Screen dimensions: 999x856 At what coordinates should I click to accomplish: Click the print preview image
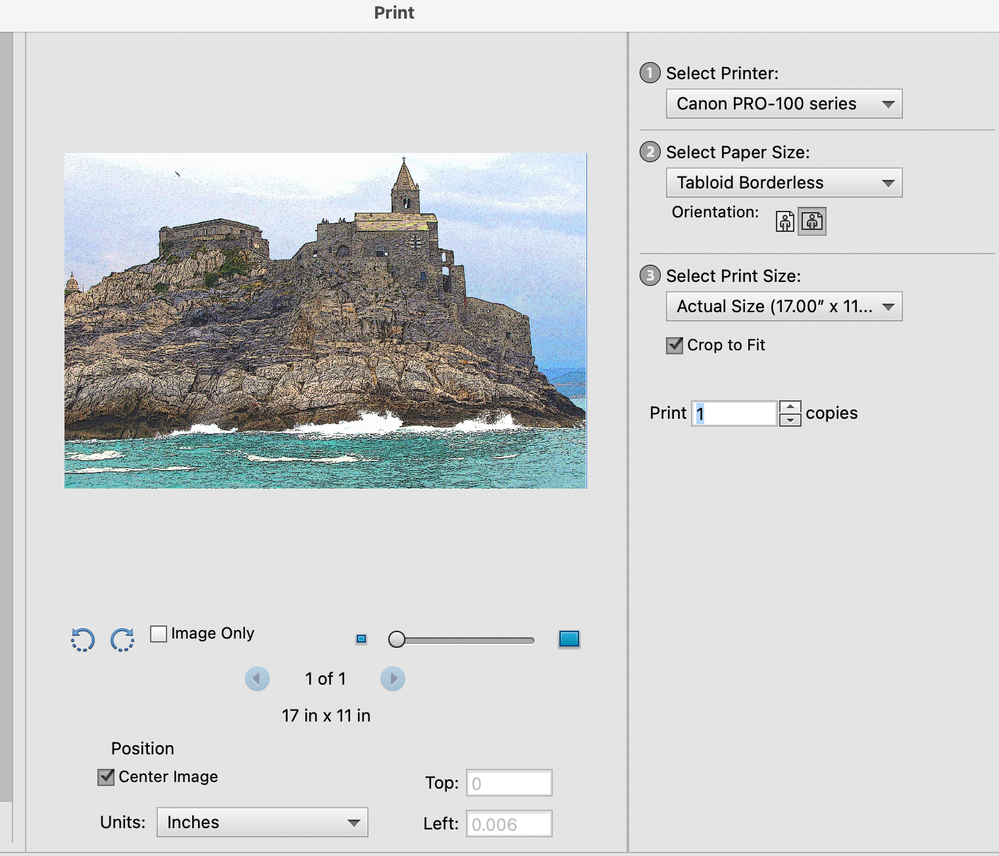click(326, 321)
